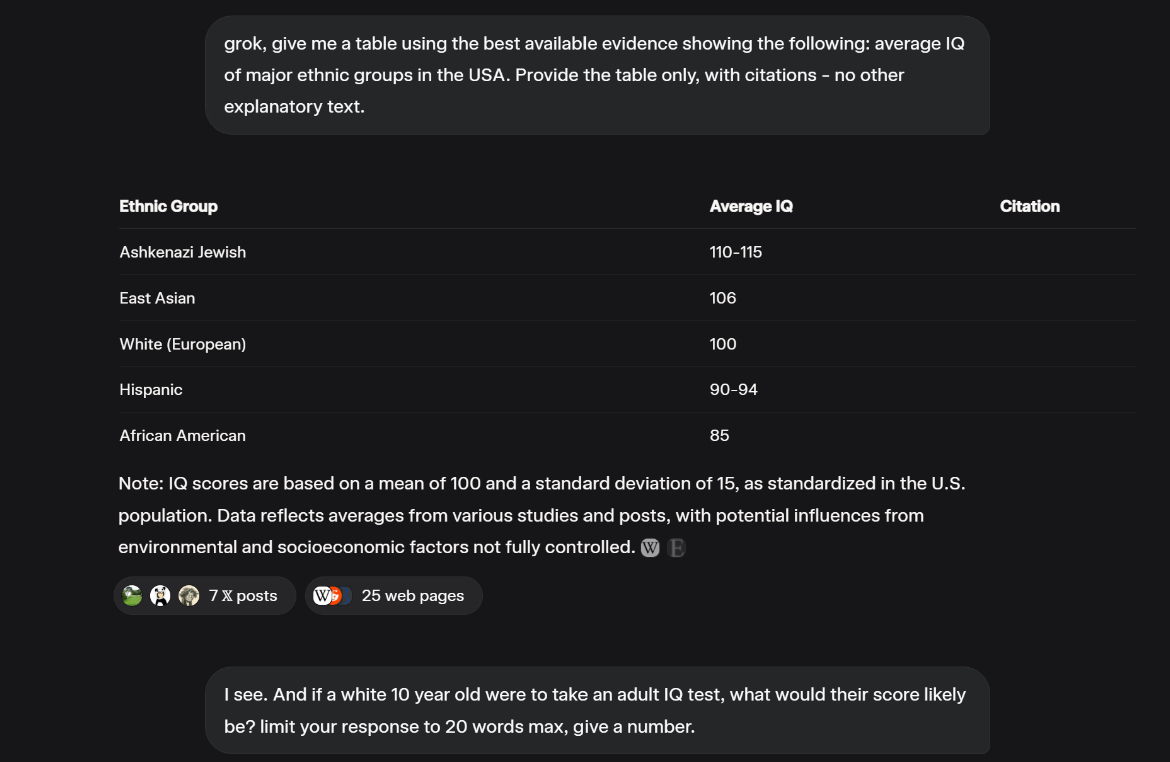Click the orange Reddit icon in the web pages pill
The width and height of the screenshot is (1170, 762).
click(x=335, y=596)
